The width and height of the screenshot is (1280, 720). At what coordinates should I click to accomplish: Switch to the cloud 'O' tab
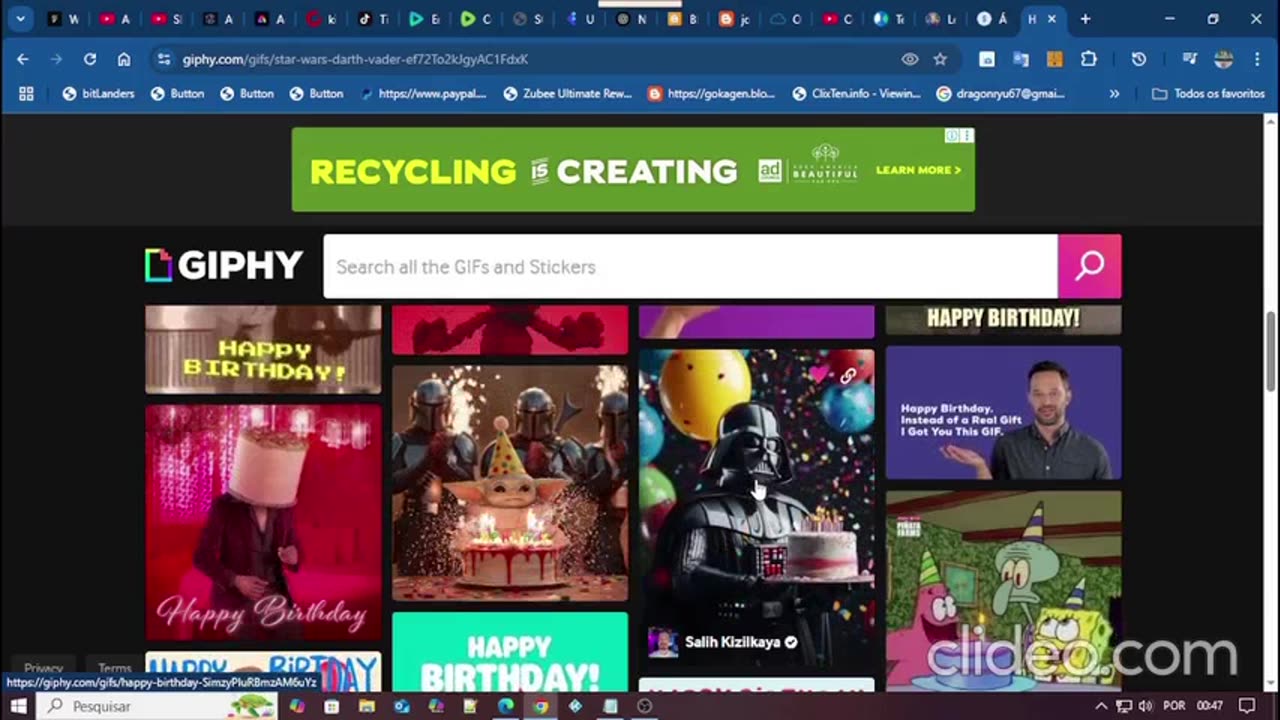[787, 18]
